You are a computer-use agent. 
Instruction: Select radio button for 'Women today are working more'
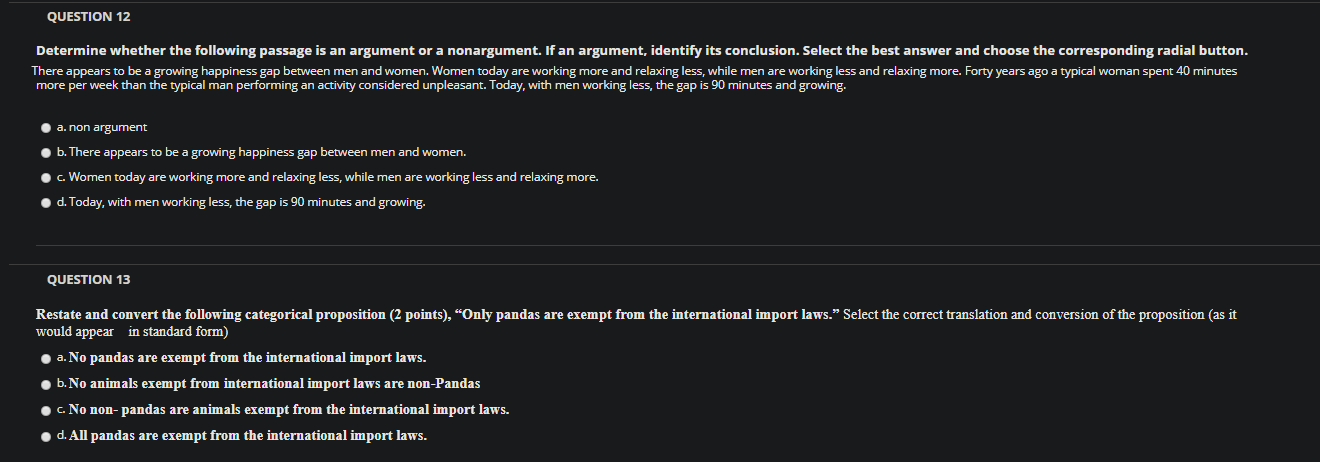tap(46, 178)
